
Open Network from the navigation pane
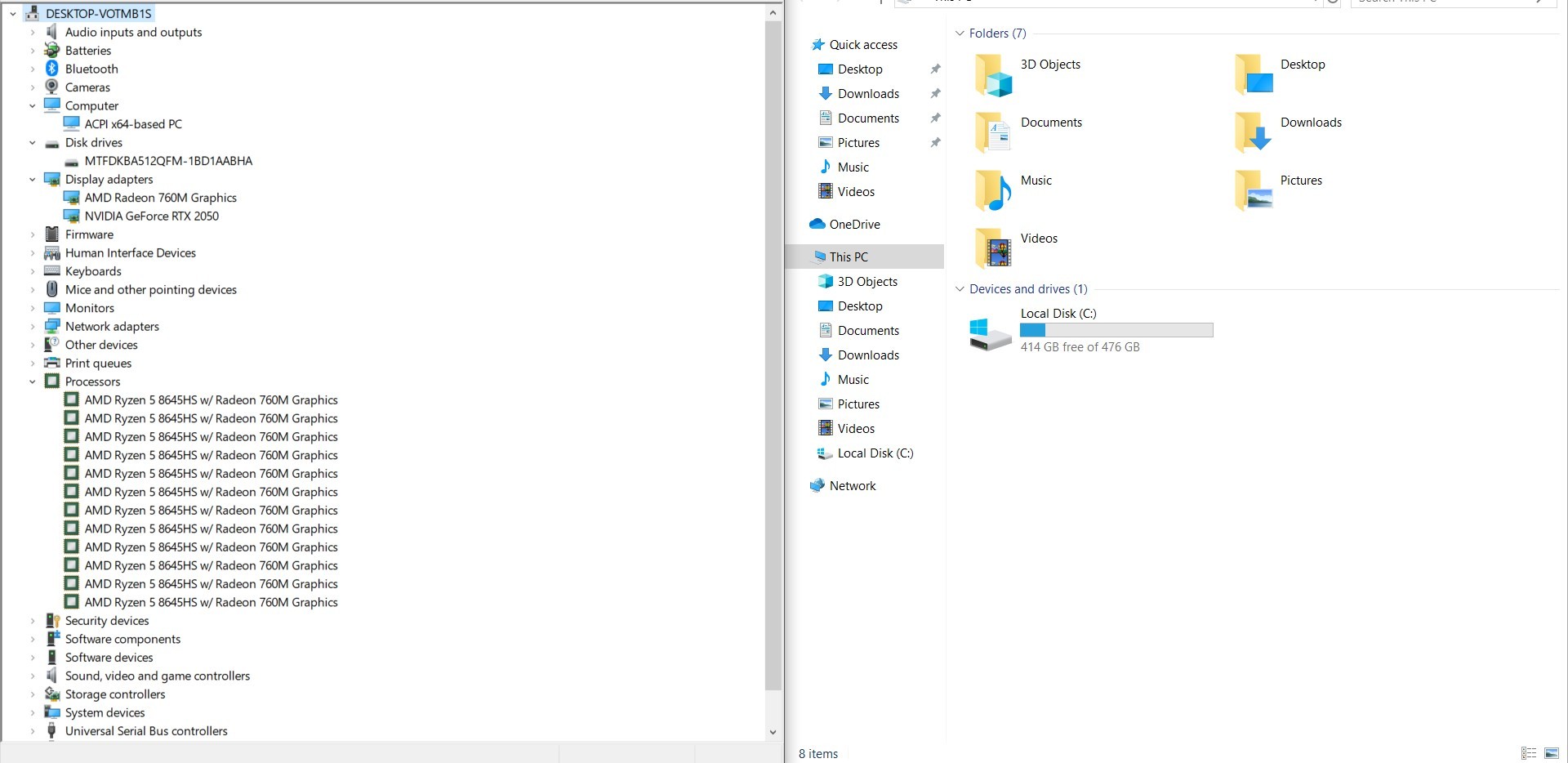(852, 485)
